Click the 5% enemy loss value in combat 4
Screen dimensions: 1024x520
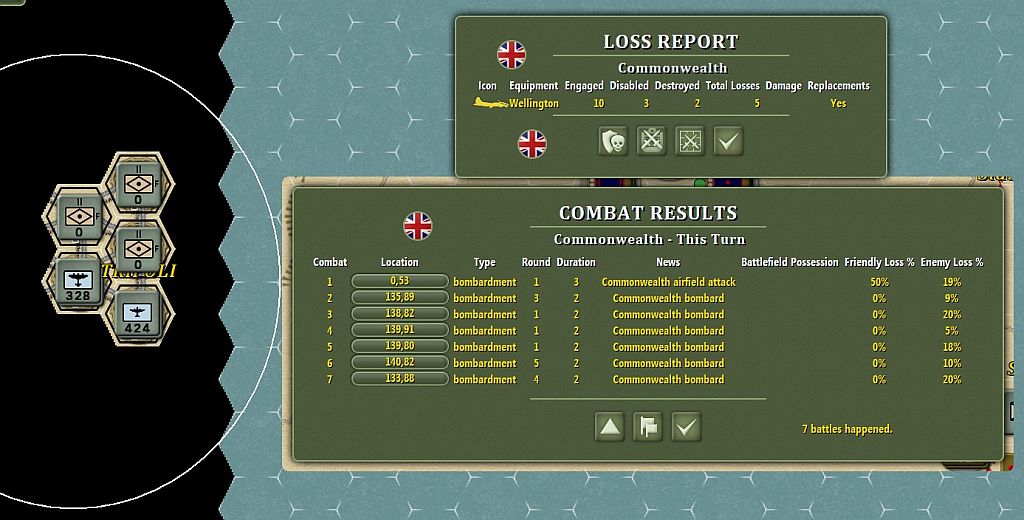pos(952,331)
